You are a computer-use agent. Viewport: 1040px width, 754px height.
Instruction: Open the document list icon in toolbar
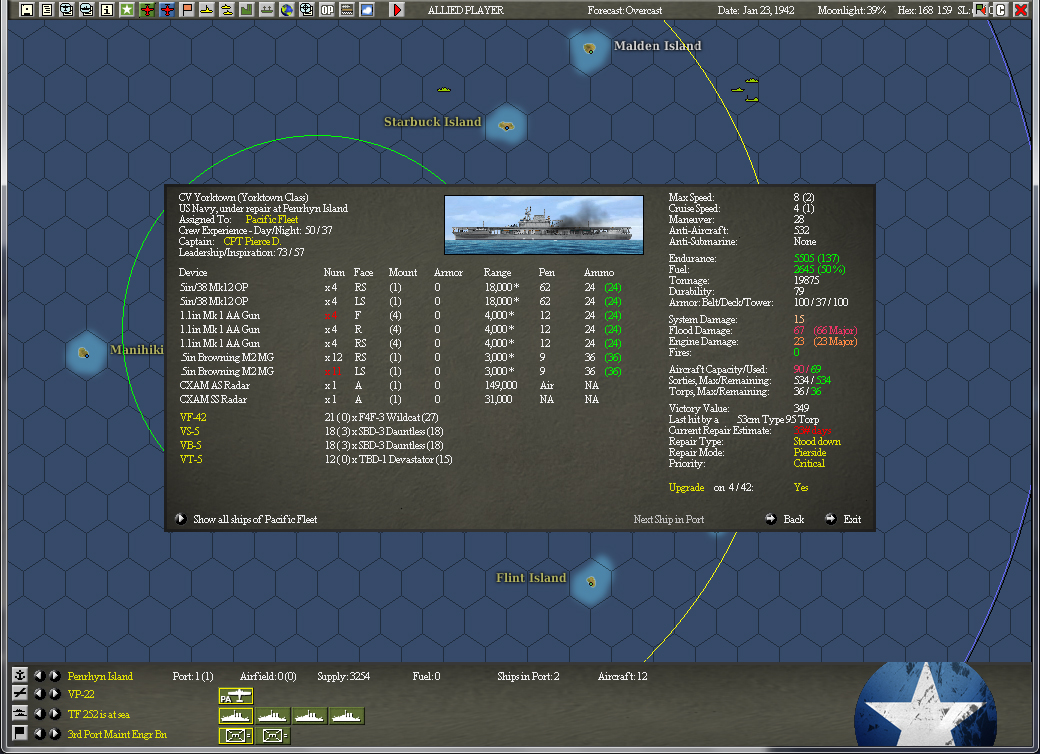click(x=47, y=10)
